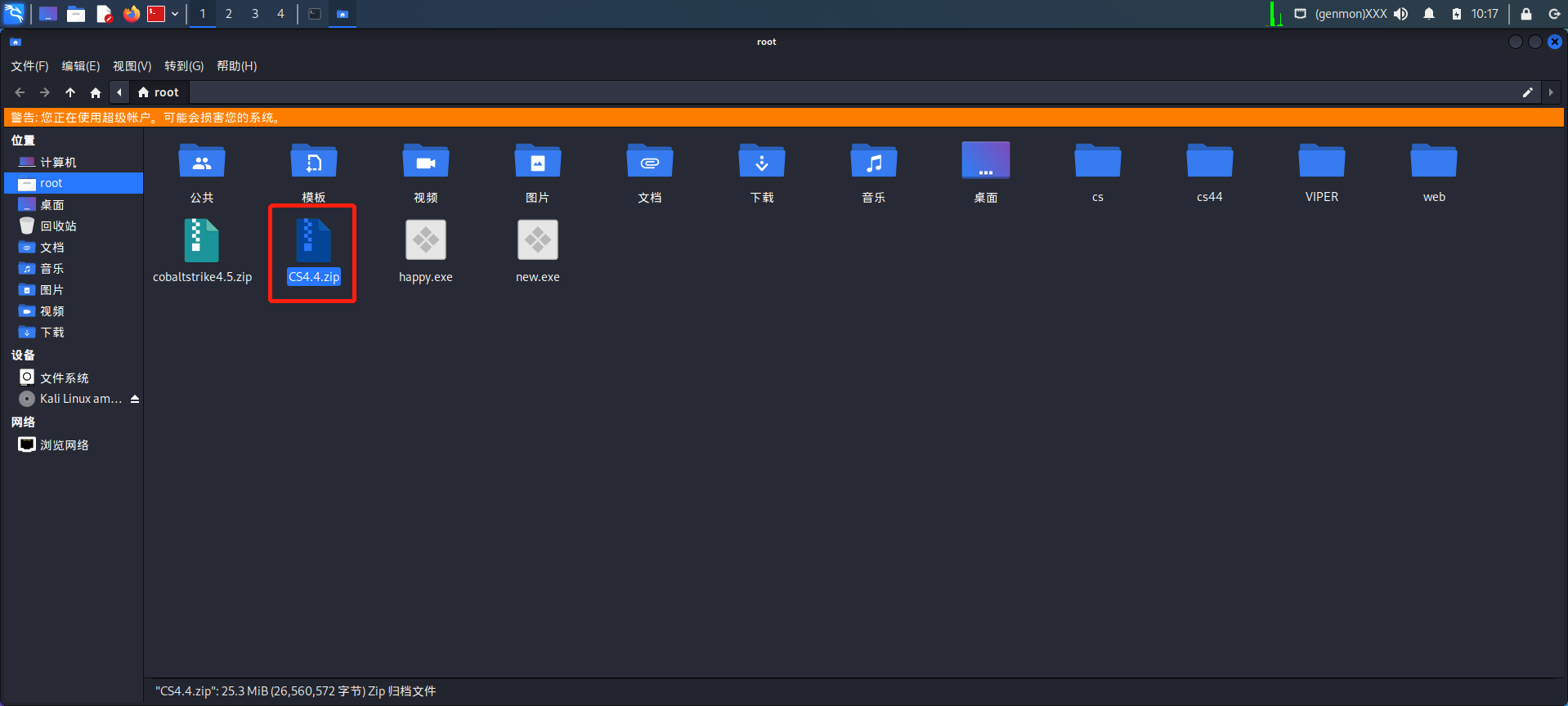Switch to workspace 3
Viewport: 1568px width, 706px height.
[x=255, y=14]
